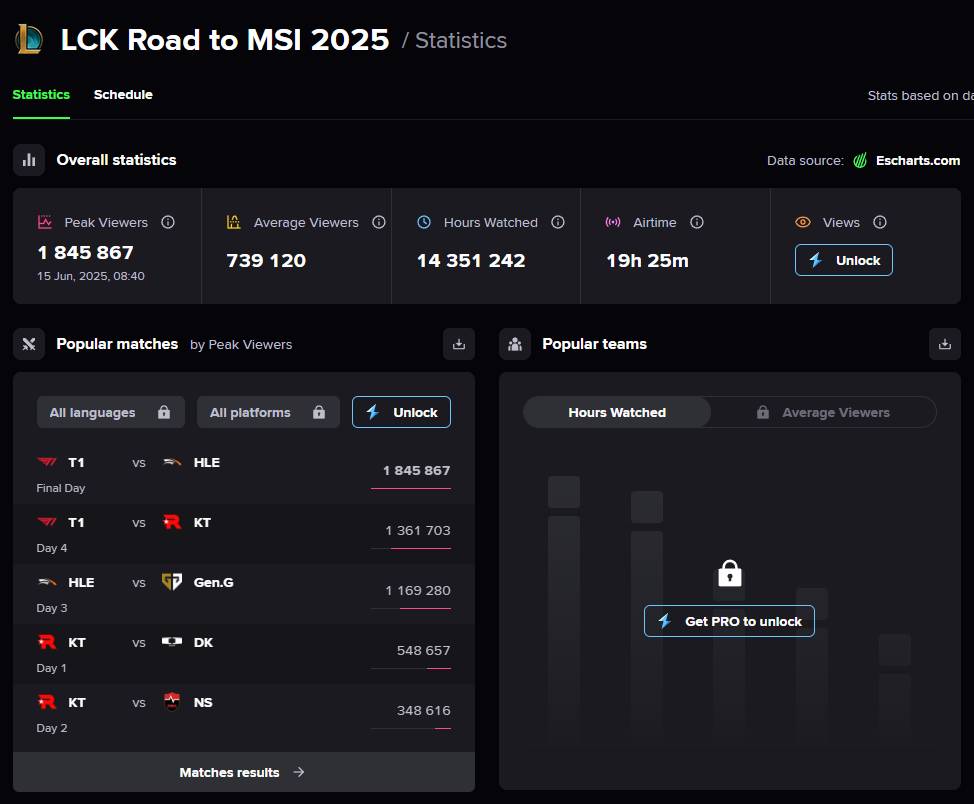This screenshot has height=804, width=974.
Task: Click the lock icon over teams chart
Action: point(730,573)
